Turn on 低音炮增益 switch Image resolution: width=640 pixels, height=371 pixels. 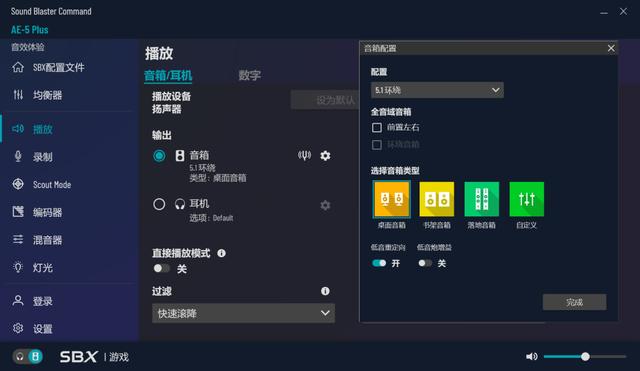pos(425,263)
